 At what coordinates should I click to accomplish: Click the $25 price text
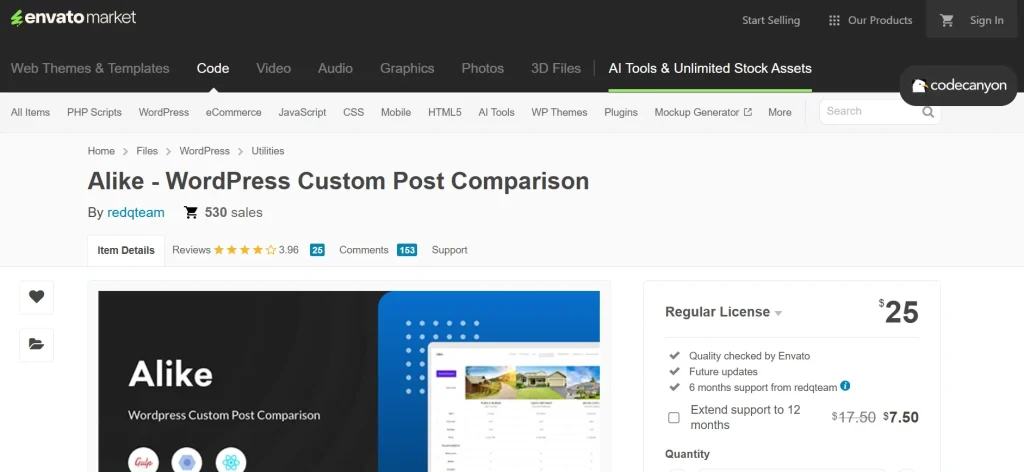pos(899,311)
